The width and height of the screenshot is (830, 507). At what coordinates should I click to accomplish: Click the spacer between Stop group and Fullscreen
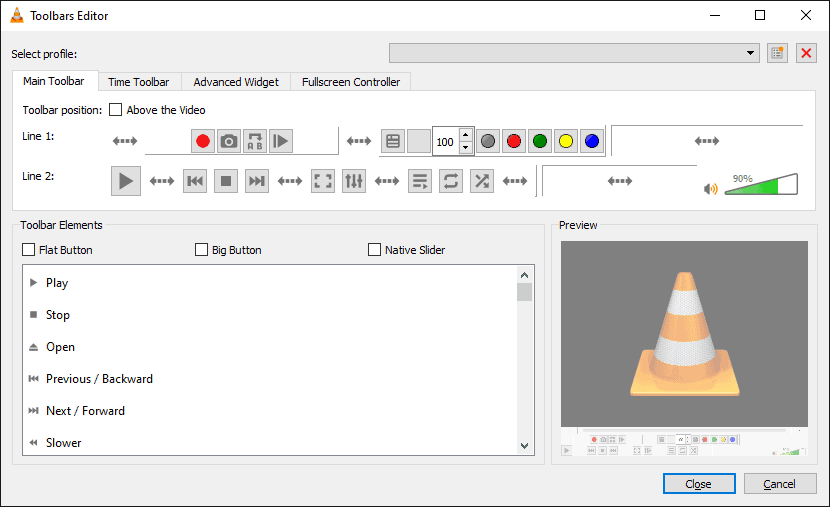coord(290,181)
